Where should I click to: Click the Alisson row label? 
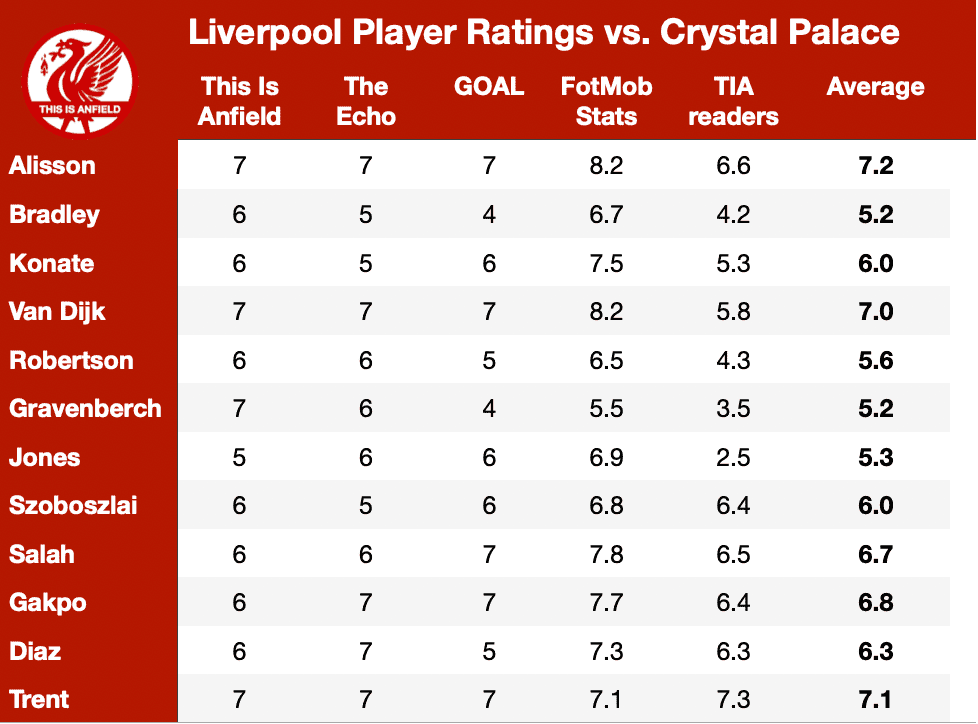[x=52, y=165]
